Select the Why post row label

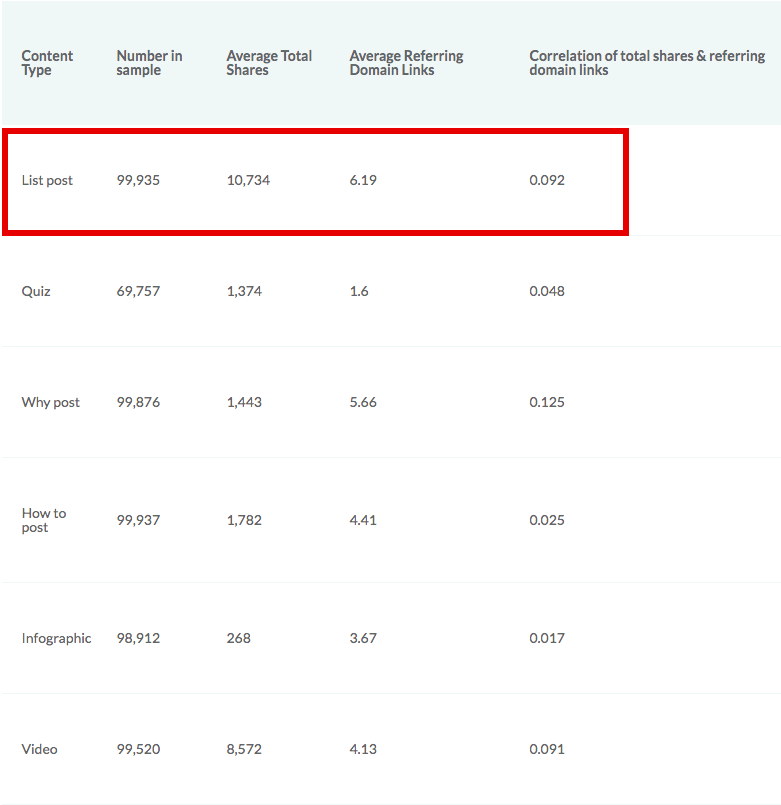pos(50,402)
